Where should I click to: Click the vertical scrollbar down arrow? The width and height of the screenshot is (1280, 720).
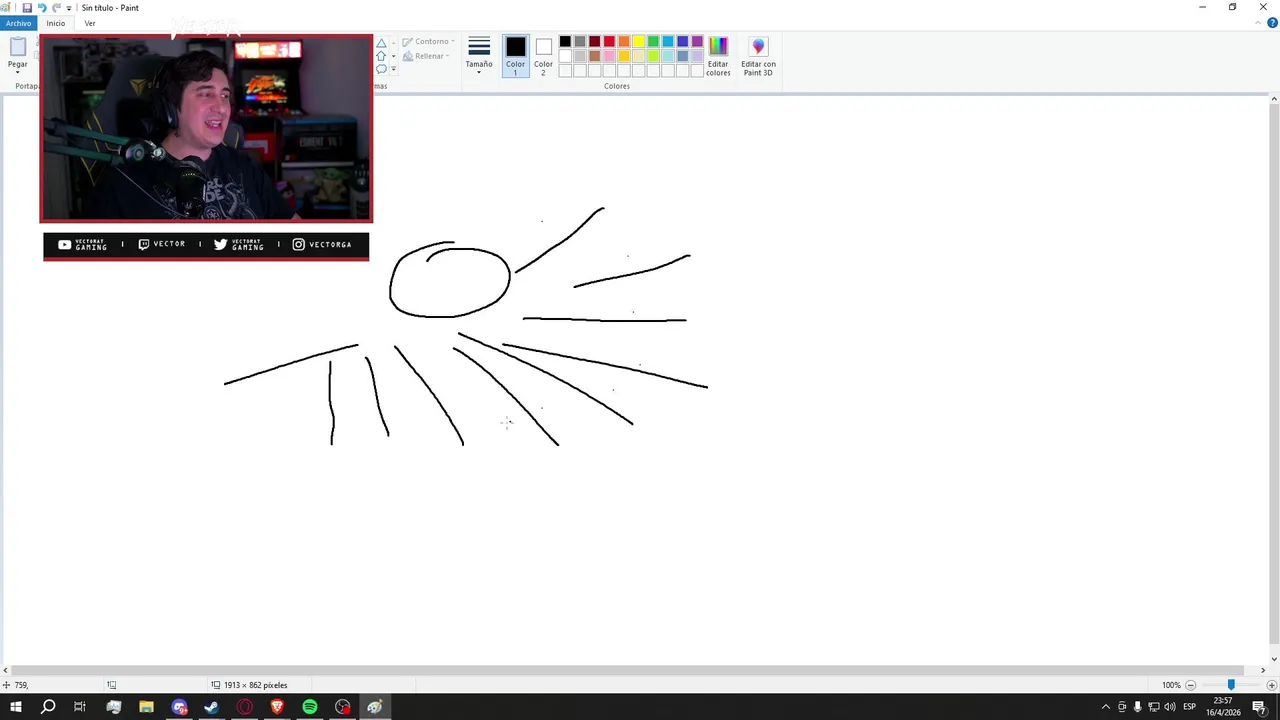pyautogui.click(x=1274, y=661)
